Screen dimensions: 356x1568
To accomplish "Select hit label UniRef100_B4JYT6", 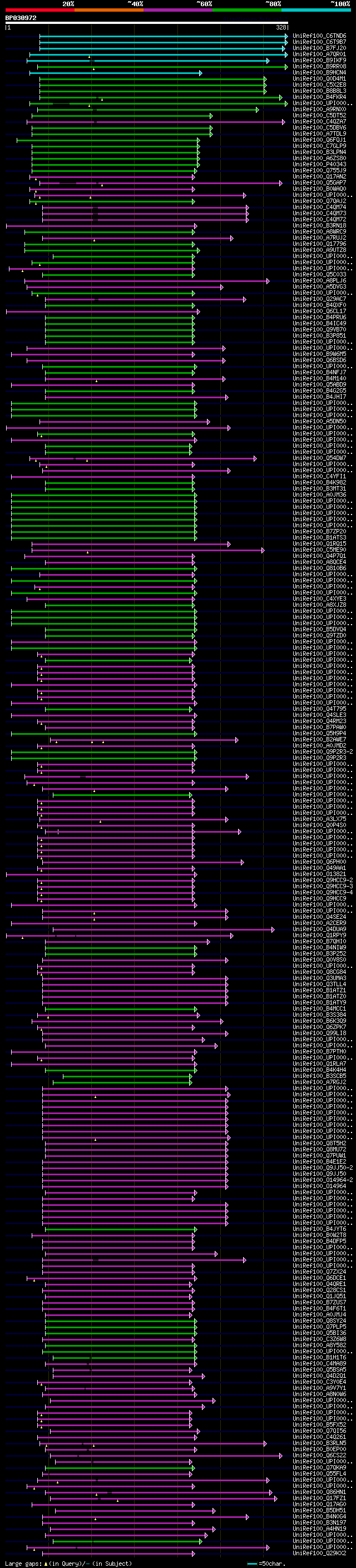I will (x=319, y=1230).
